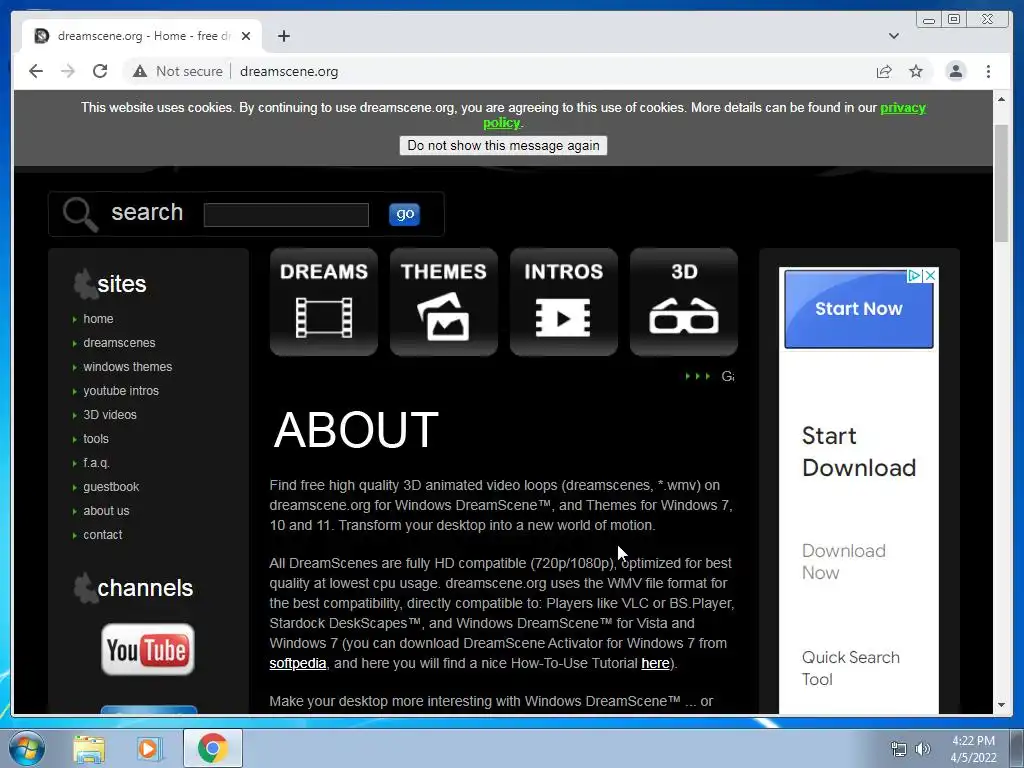This screenshot has height=768, width=1024.
Task: Go back to previous page
Action: click(x=36, y=71)
